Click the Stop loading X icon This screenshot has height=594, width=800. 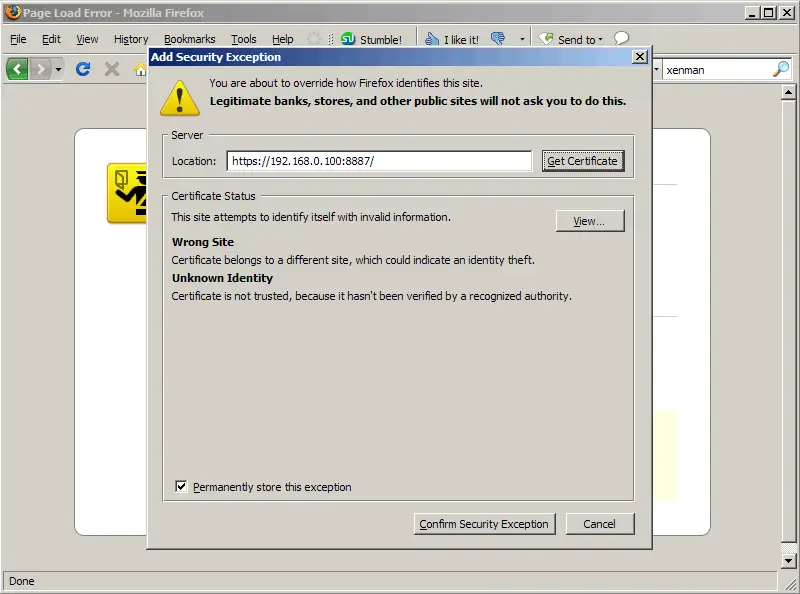[x=112, y=69]
